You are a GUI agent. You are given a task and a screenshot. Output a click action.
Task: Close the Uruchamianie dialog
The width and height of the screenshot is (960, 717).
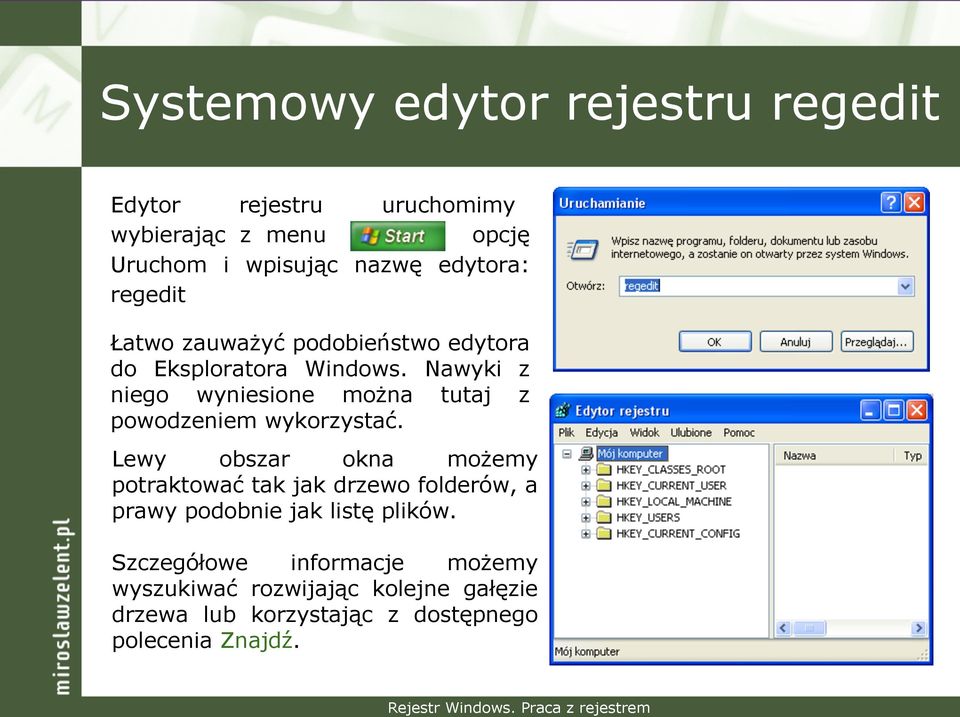pos(914,203)
